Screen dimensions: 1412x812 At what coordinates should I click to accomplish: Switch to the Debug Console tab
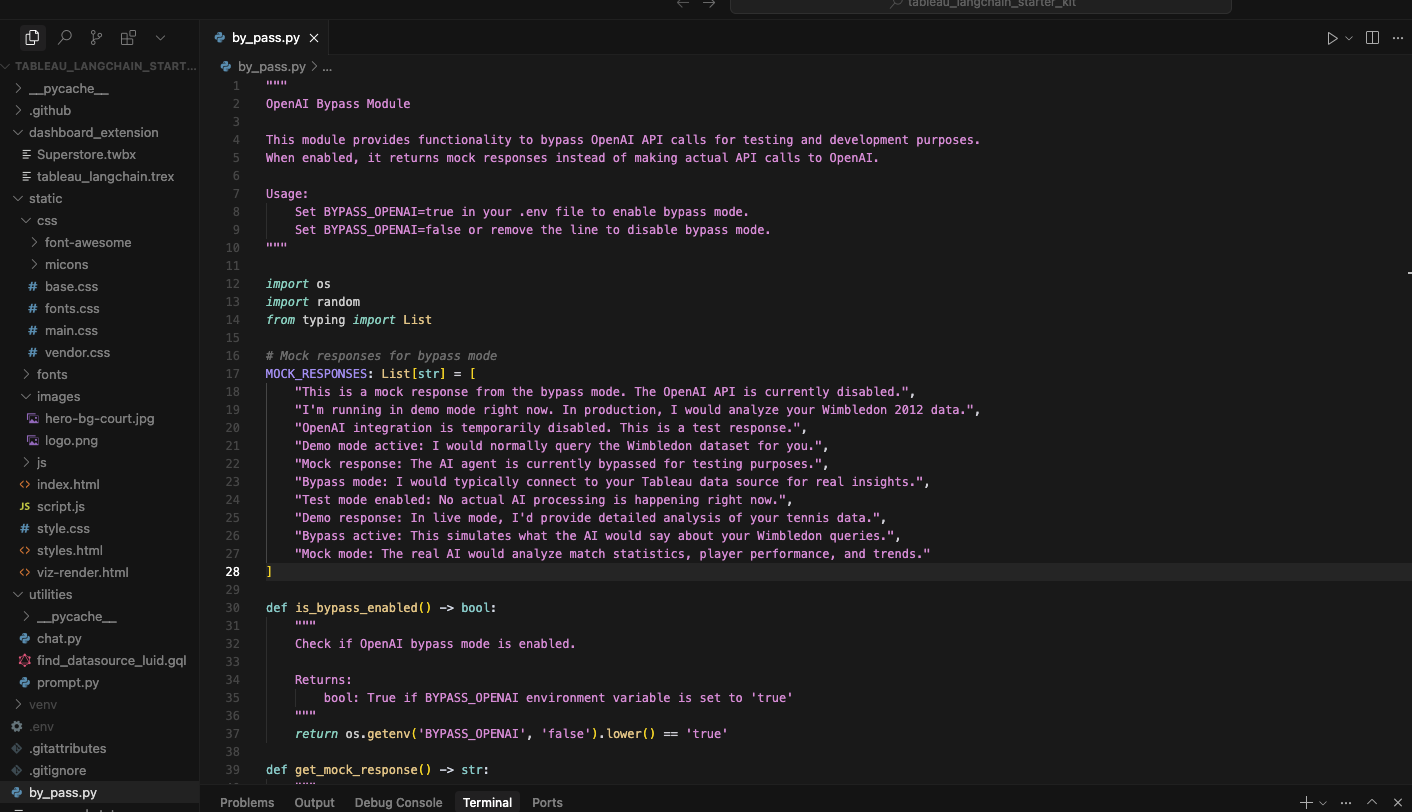pos(398,802)
